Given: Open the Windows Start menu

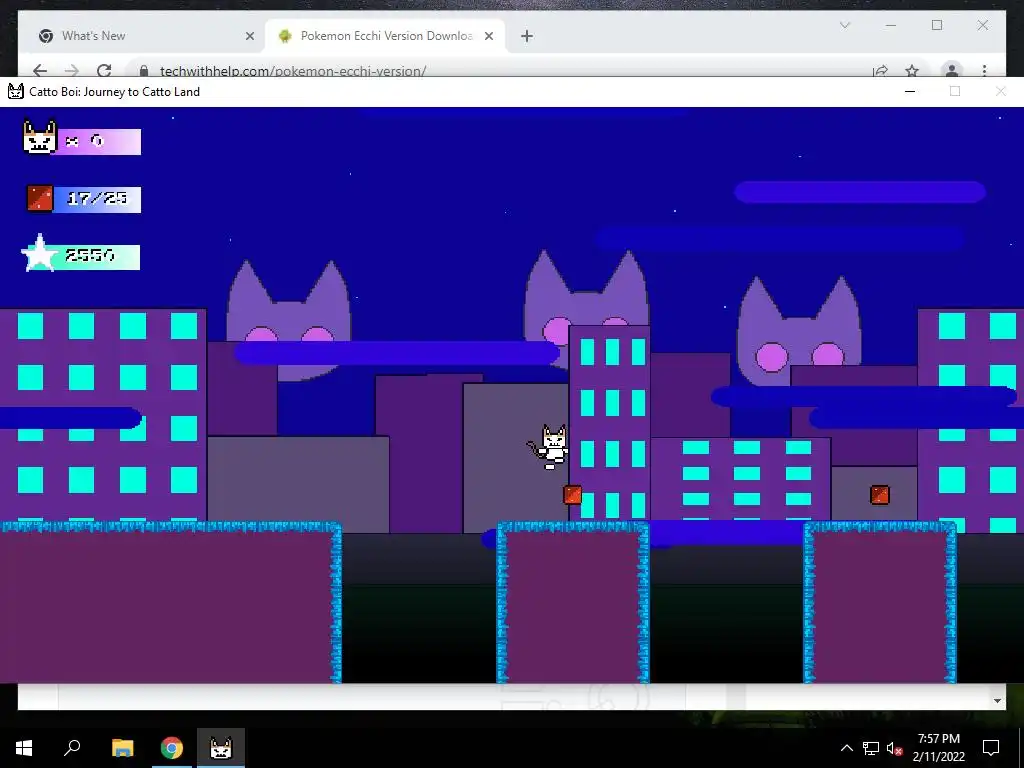Looking at the screenshot, I should click(x=24, y=748).
